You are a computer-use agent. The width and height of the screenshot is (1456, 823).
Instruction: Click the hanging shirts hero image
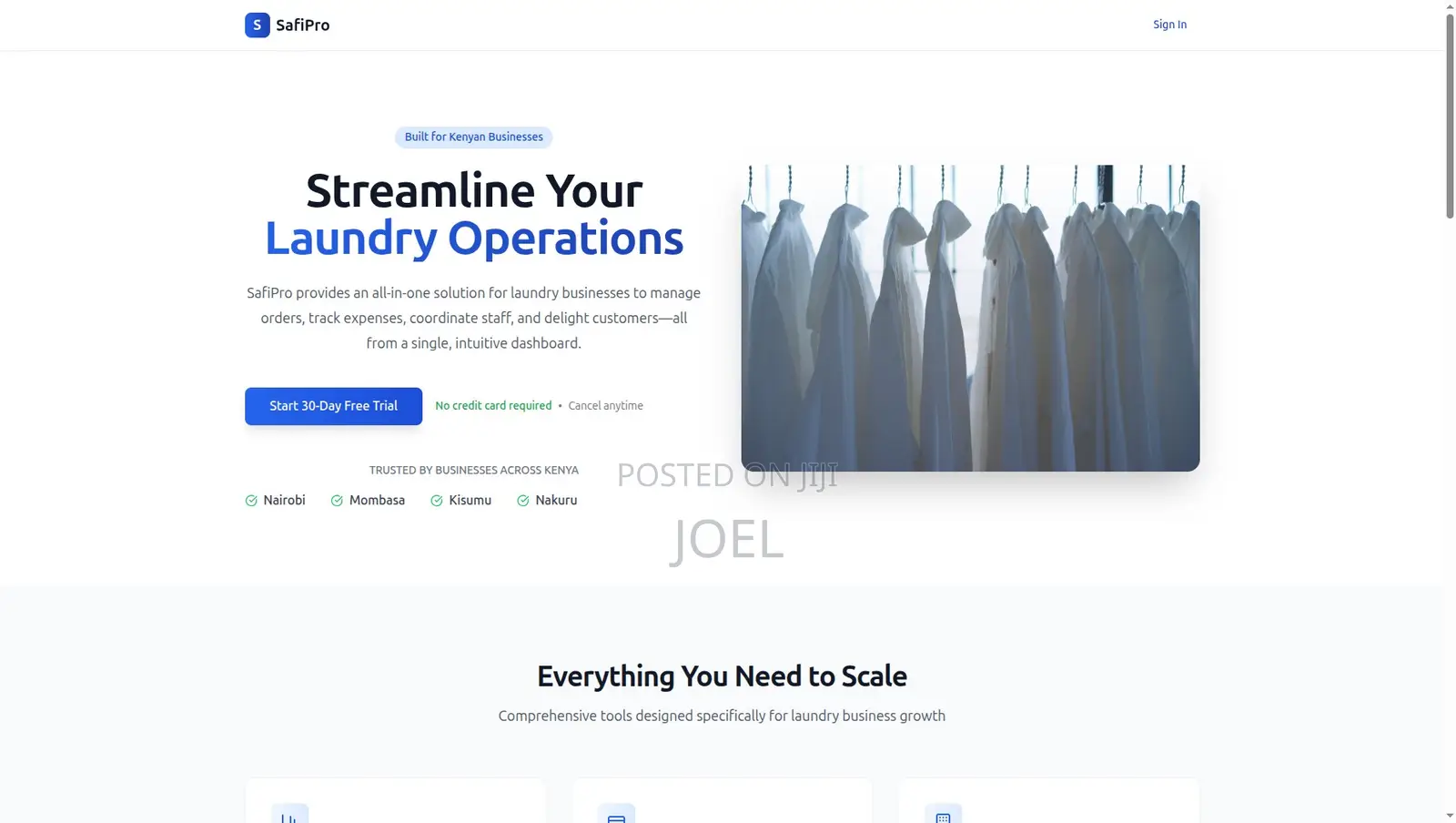click(970, 318)
